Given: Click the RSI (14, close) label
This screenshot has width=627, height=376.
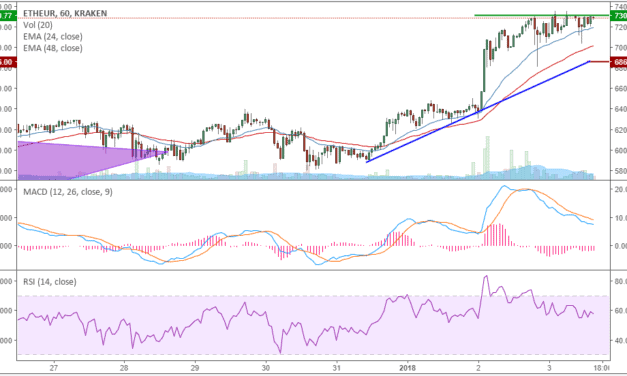Looking at the screenshot, I should pyautogui.click(x=50, y=282).
